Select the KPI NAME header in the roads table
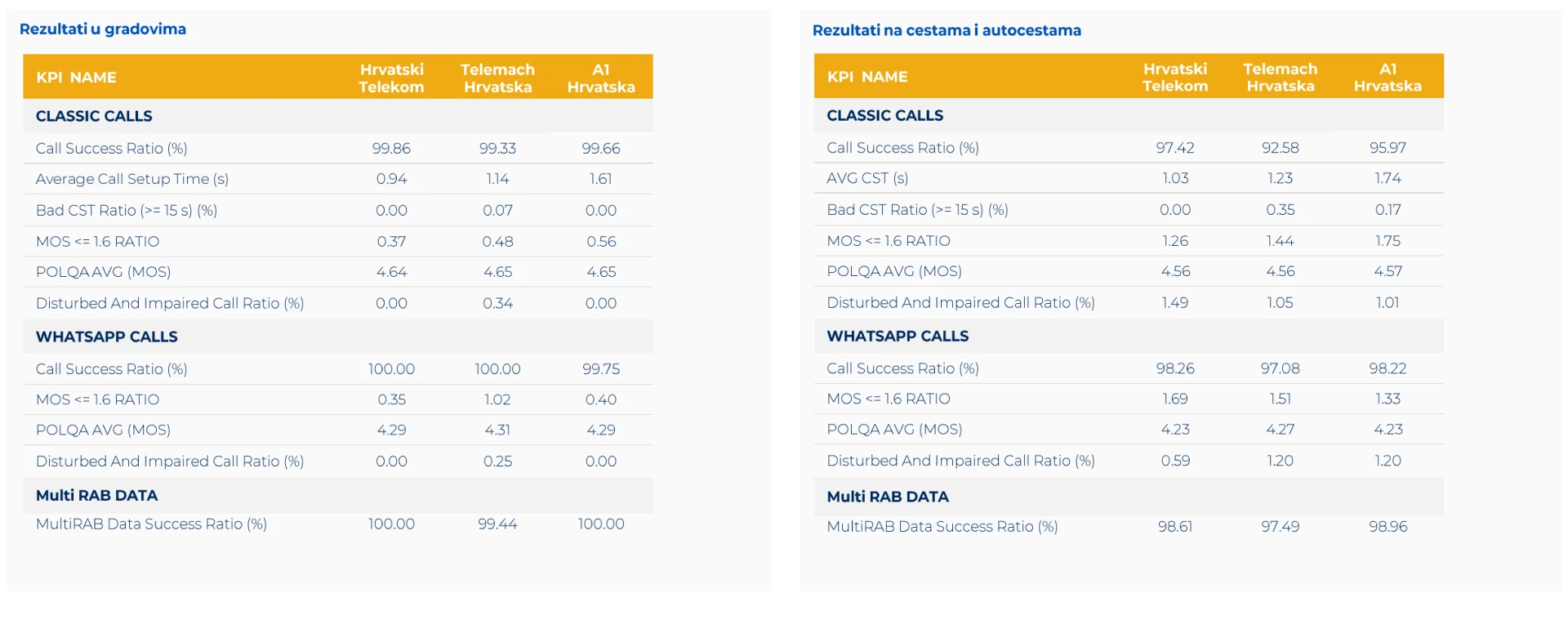Screen dimensions: 1568x629 867,77
